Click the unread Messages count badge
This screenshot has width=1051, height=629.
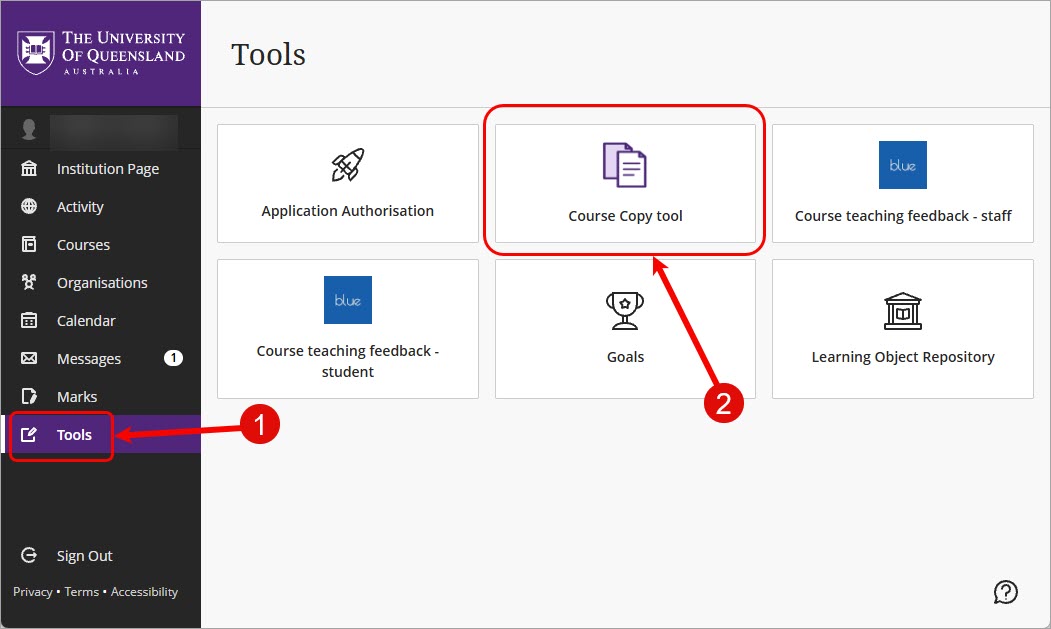point(174,358)
